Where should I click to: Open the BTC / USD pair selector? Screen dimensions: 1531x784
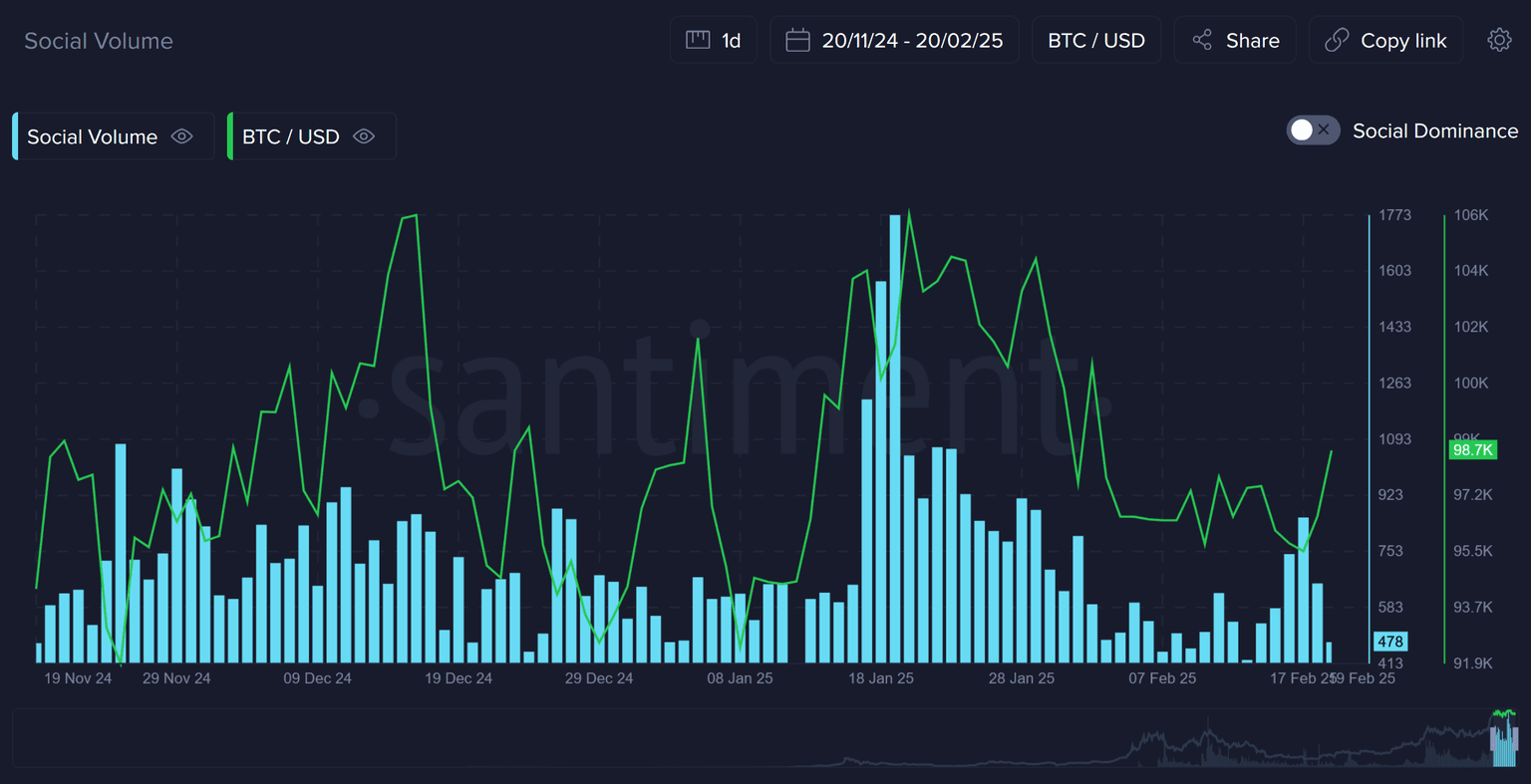coord(1095,41)
